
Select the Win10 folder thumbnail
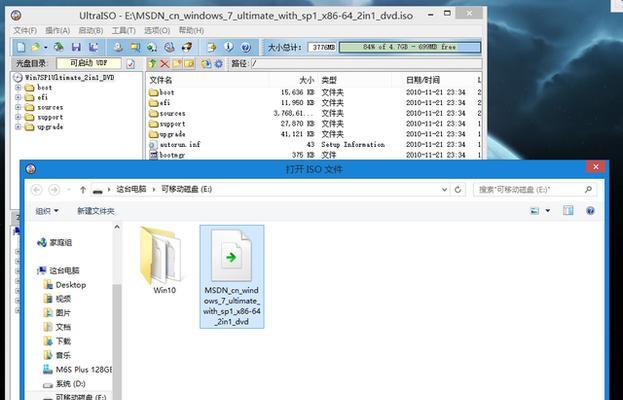(x=164, y=260)
